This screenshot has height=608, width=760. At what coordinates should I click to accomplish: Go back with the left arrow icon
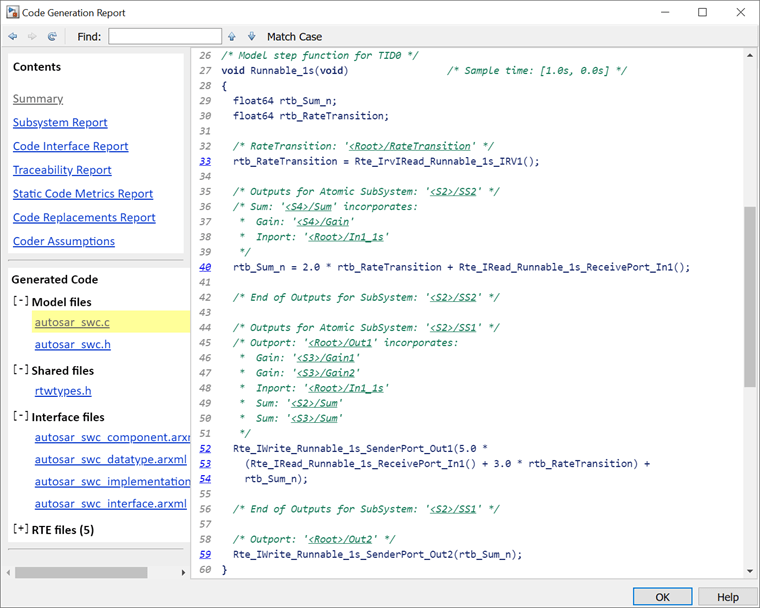(x=13, y=36)
